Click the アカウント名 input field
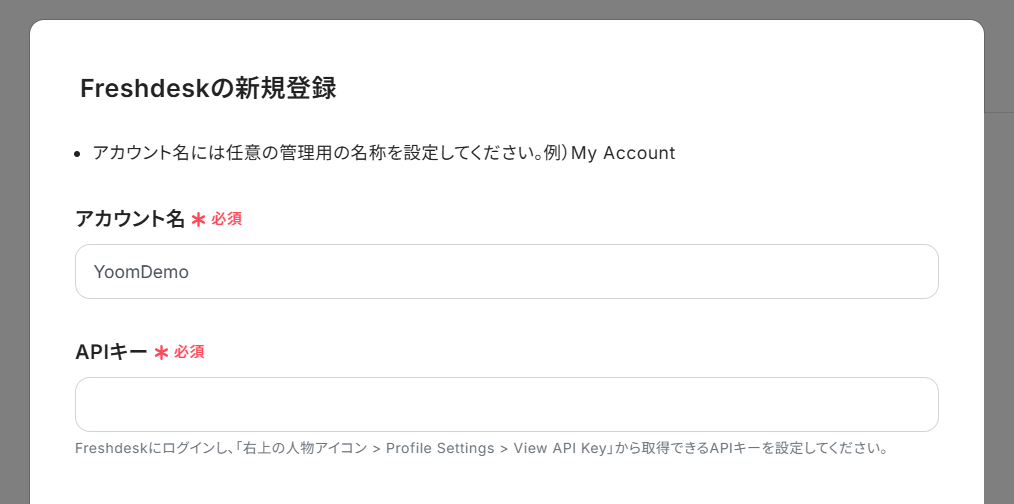 coord(506,272)
